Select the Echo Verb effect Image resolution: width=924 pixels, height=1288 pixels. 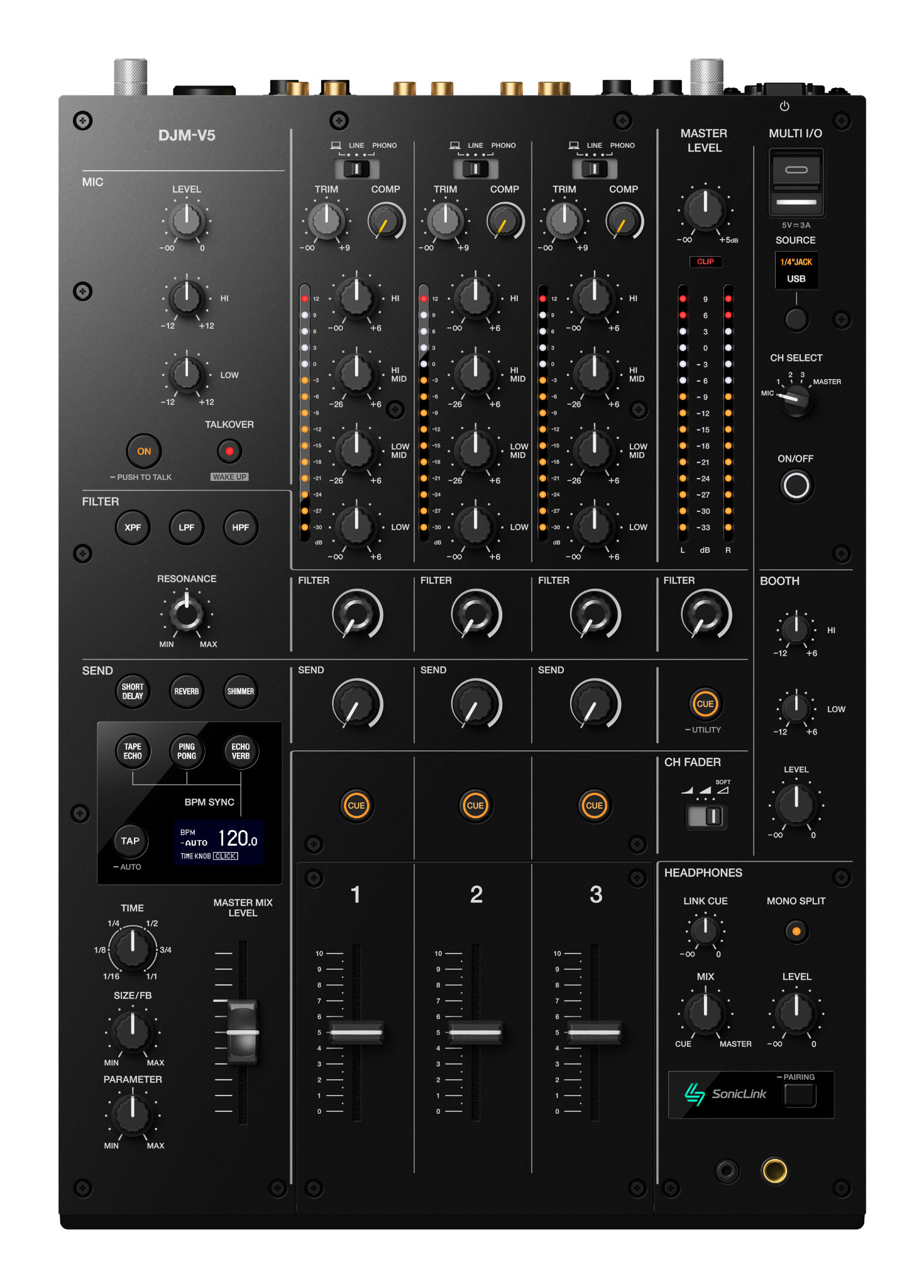[x=241, y=751]
